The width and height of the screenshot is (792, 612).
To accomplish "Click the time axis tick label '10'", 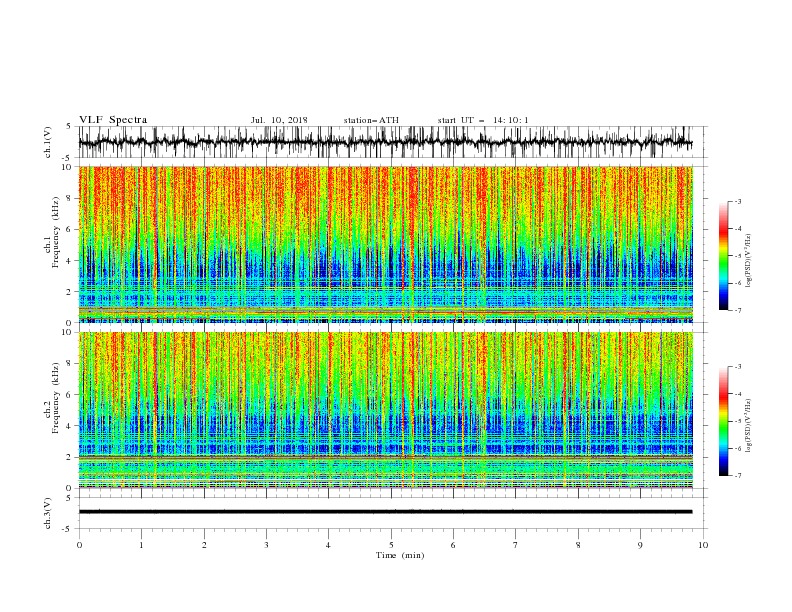I will coord(703,545).
